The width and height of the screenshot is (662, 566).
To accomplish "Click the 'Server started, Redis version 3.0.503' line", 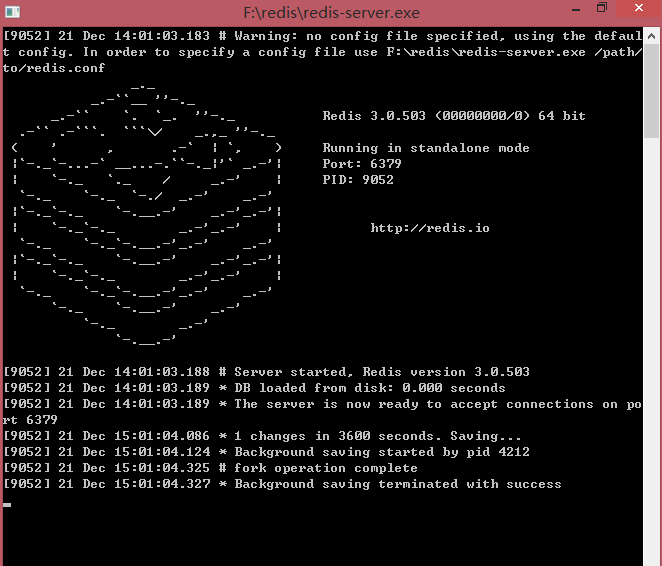I will click(x=266, y=372).
